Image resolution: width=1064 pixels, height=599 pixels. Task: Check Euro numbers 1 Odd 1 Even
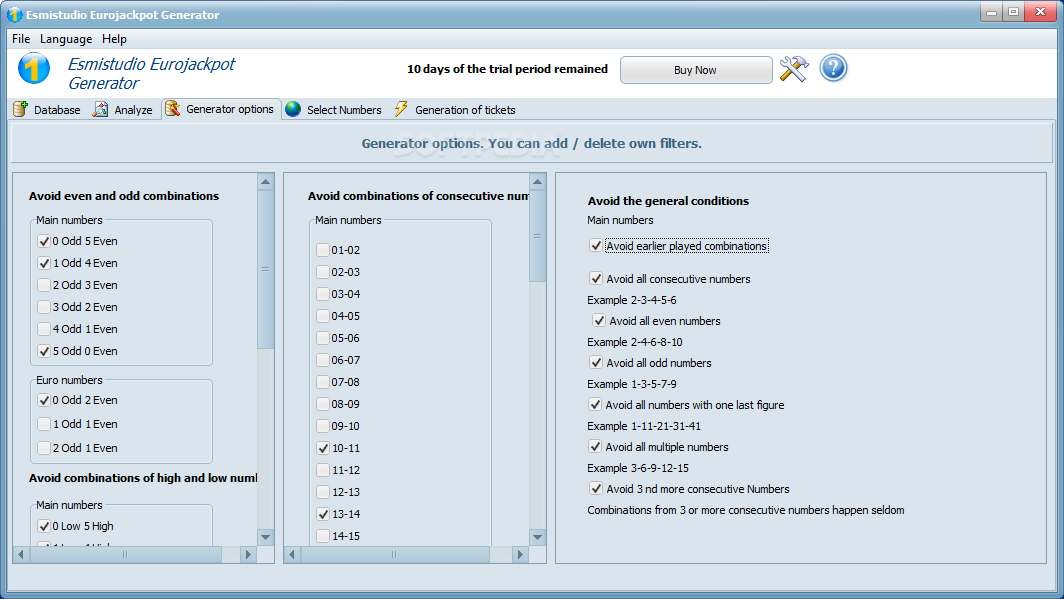[x=44, y=424]
